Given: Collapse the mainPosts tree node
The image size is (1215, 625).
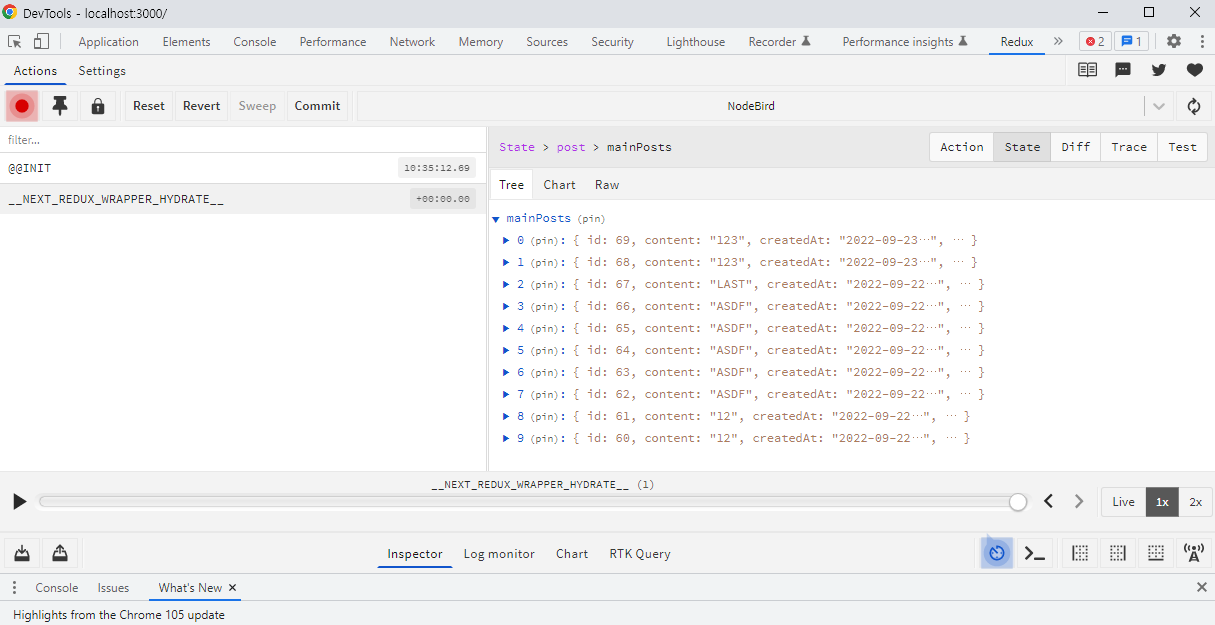Looking at the screenshot, I should click(x=496, y=219).
